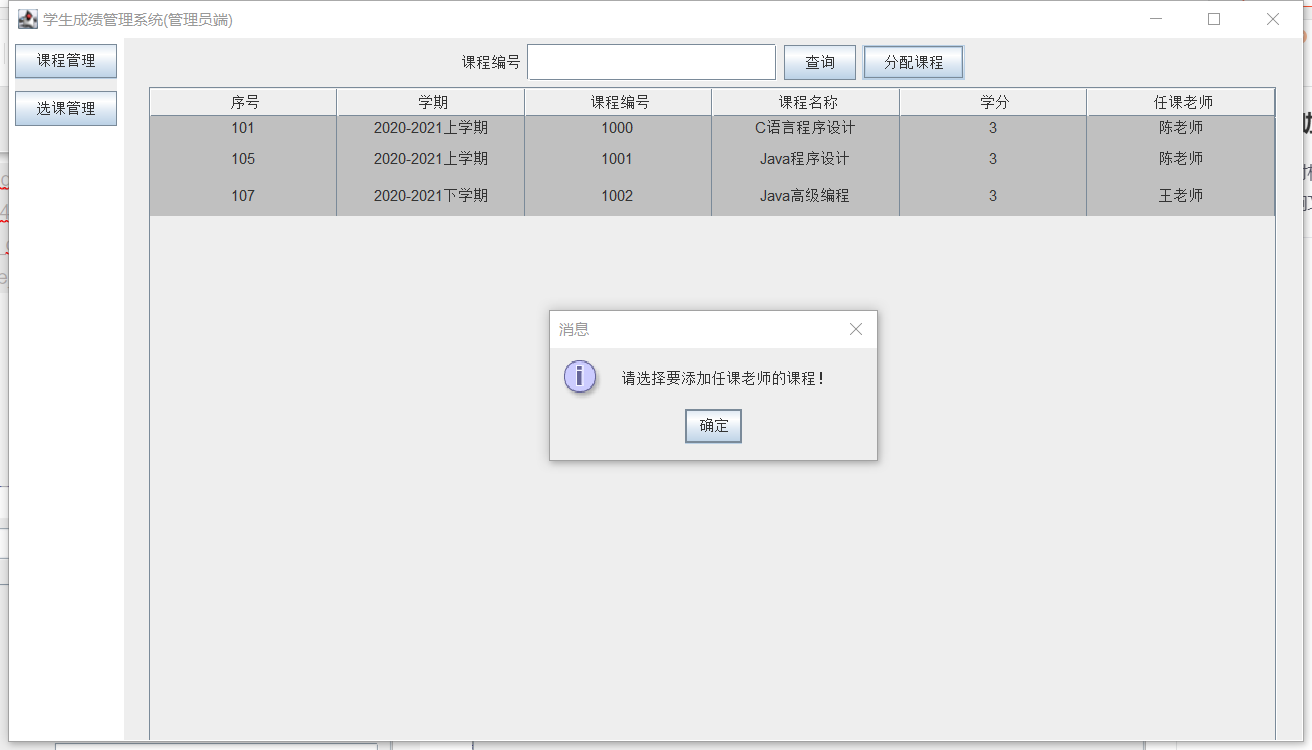
Task: Click the 分配课程 button
Action: [x=913, y=62]
